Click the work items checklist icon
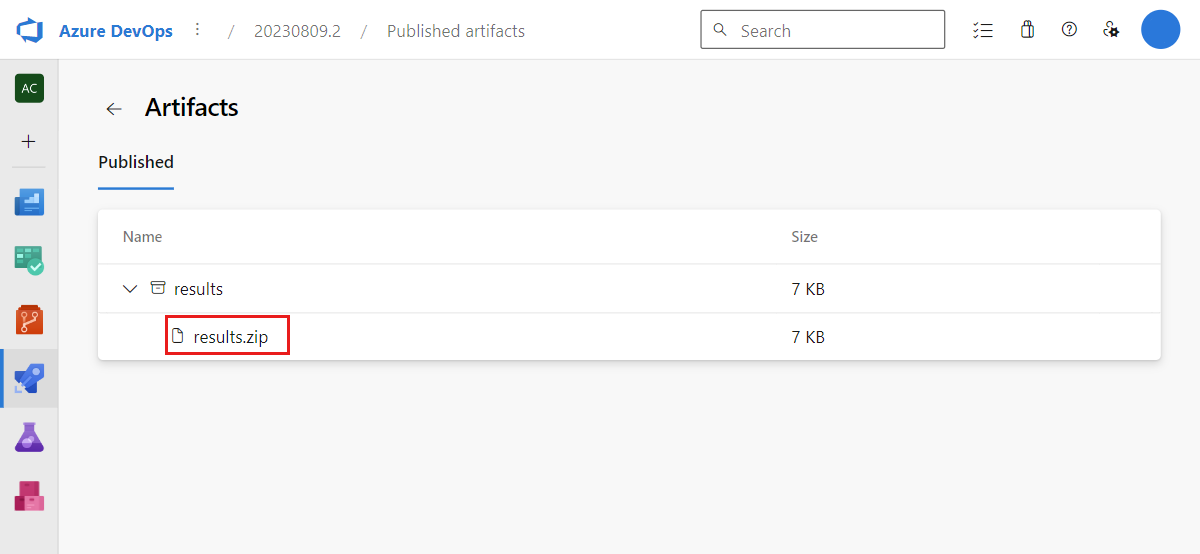The height and width of the screenshot is (554, 1200). [982, 30]
